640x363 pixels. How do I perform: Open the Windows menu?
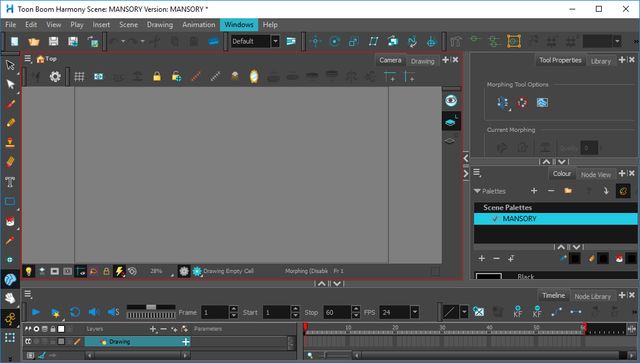239,24
